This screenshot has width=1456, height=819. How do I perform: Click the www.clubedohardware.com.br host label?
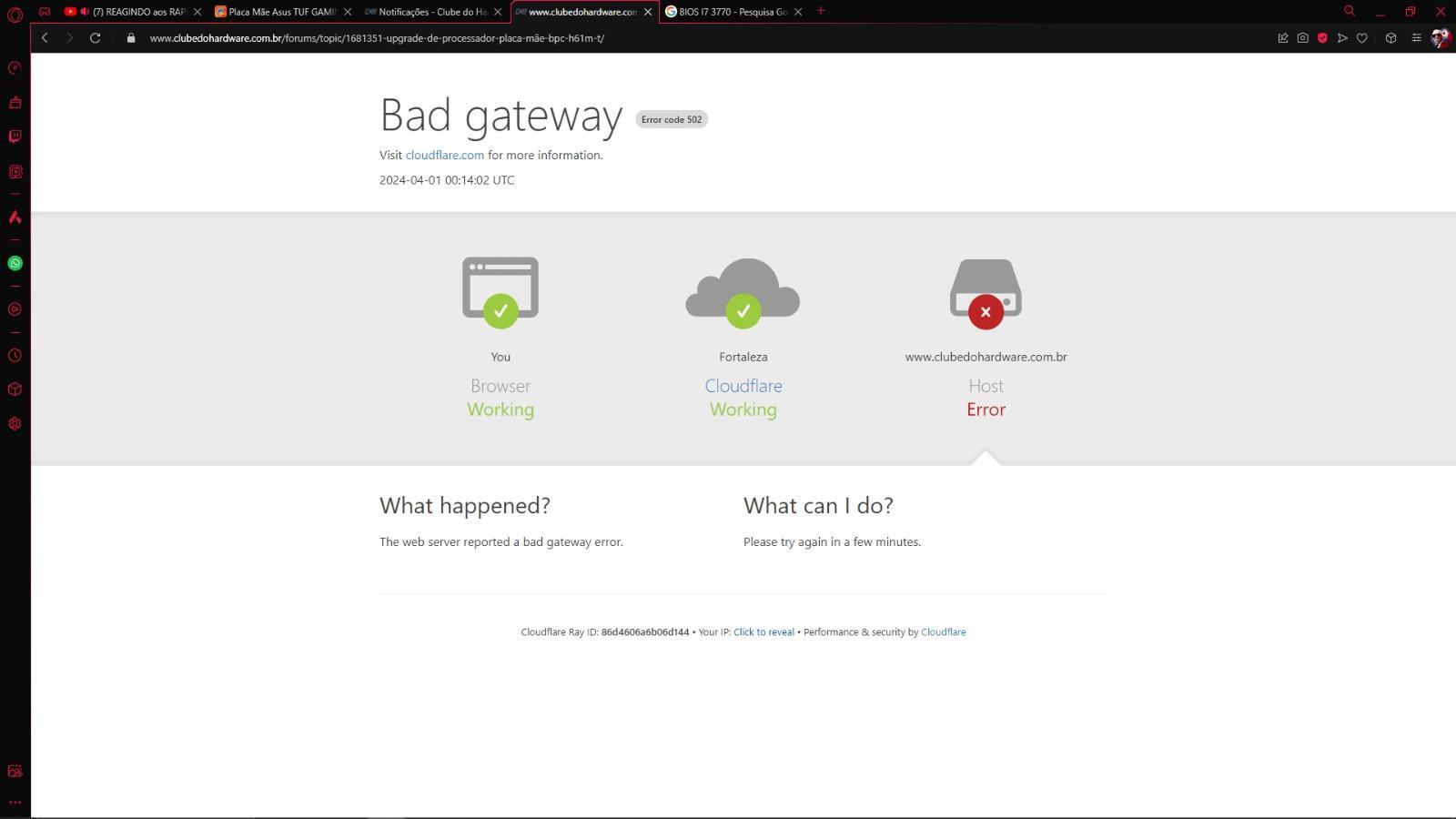[986, 357]
